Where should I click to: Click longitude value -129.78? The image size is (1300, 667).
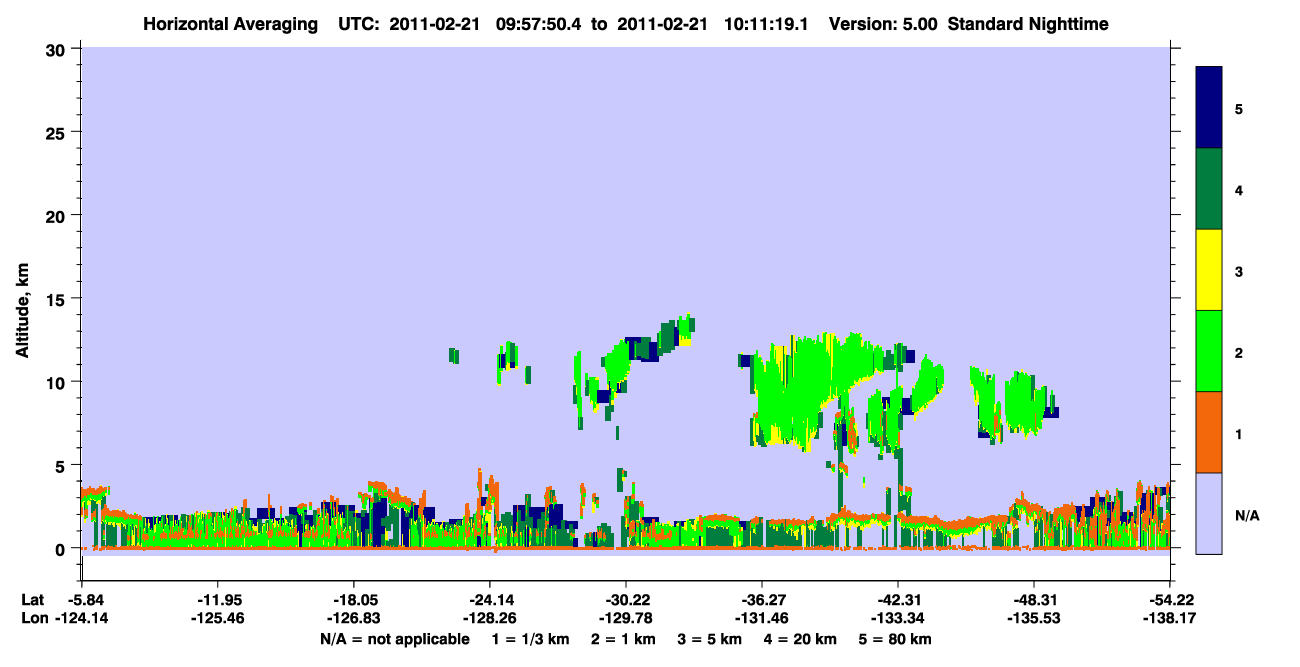coord(626,619)
